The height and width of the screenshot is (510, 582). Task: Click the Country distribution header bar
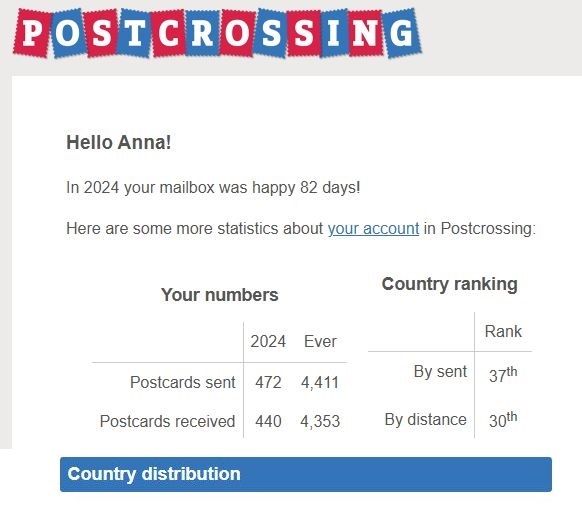point(306,474)
